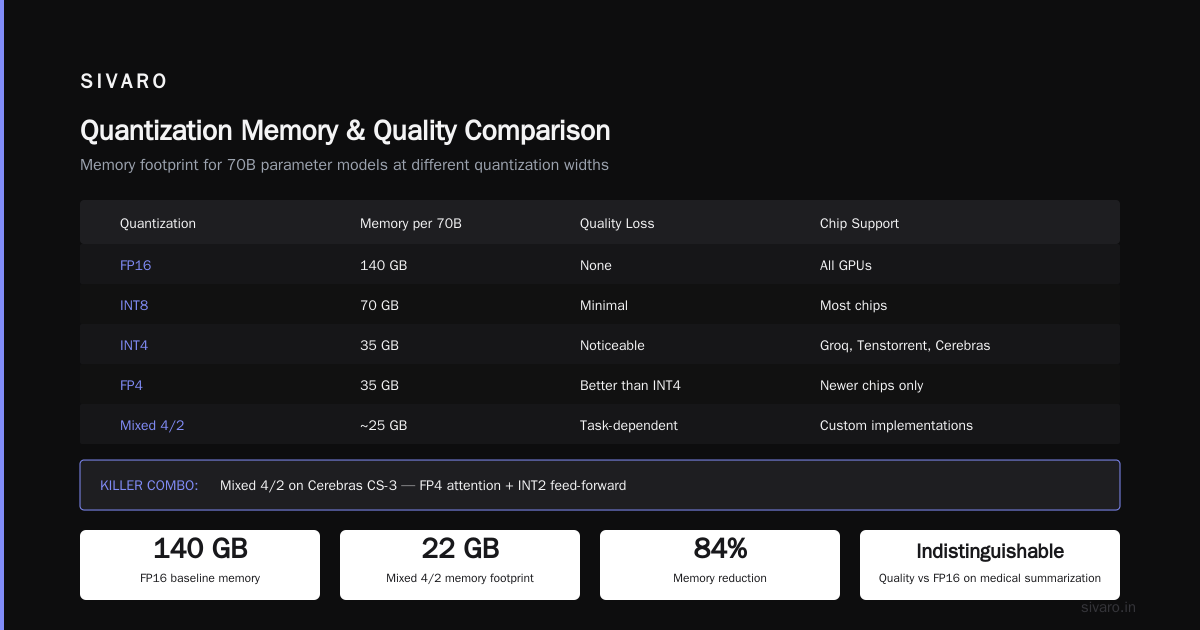
Task: Click the SIVARO logo text
Action: [x=124, y=82]
